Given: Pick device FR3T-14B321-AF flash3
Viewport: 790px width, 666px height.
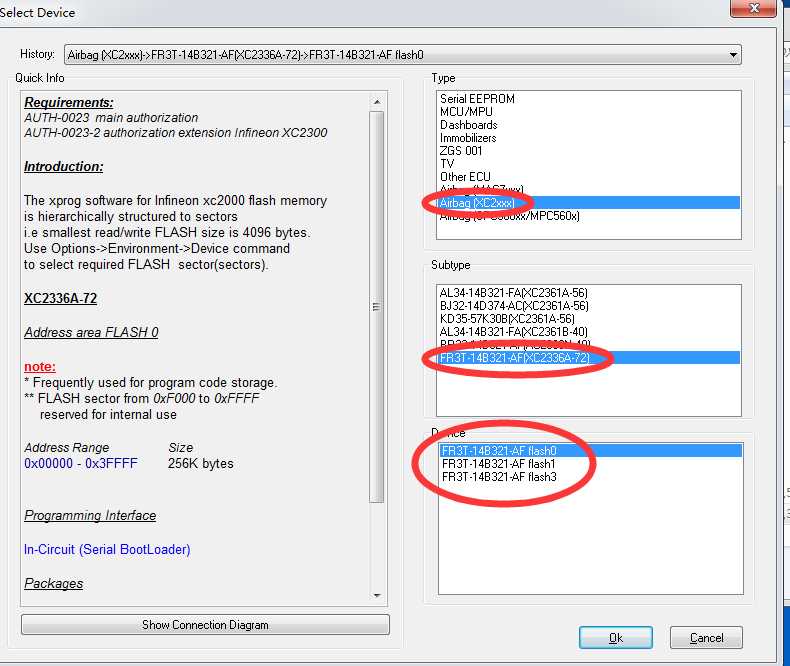Looking at the screenshot, I should click(x=498, y=477).
